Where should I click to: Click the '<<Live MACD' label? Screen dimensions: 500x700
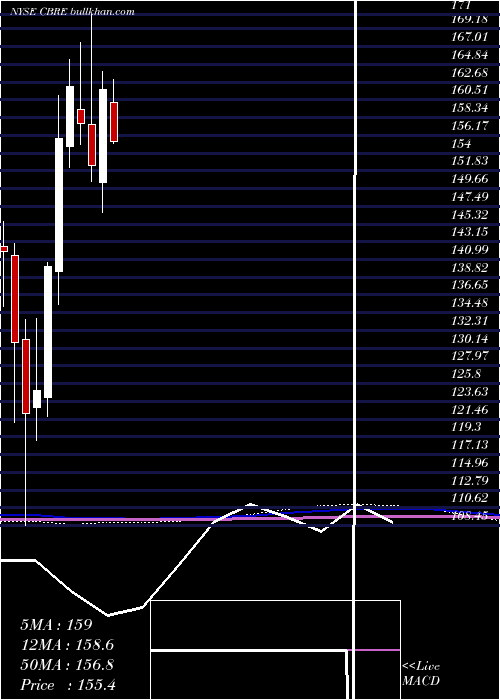[421, 674]
